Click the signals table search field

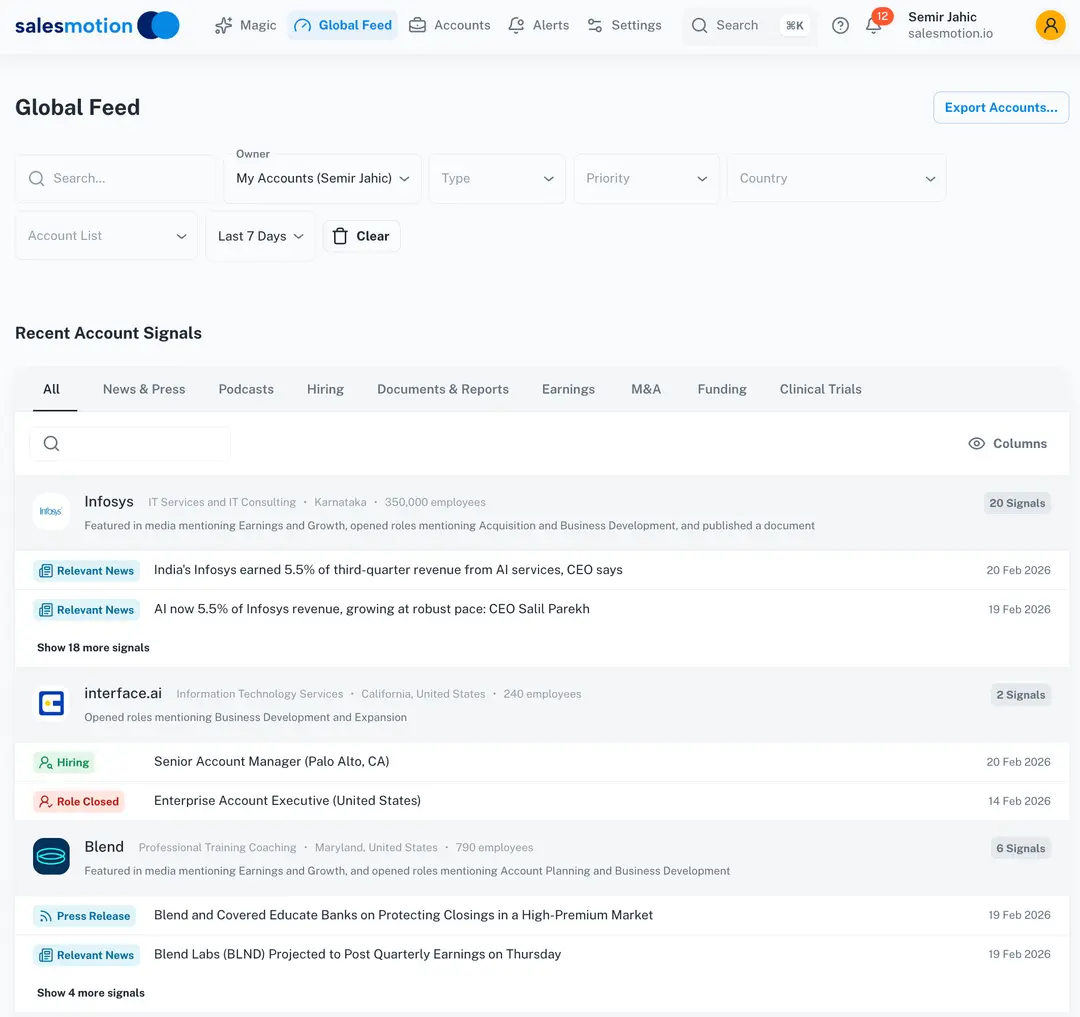coord(129,443)
